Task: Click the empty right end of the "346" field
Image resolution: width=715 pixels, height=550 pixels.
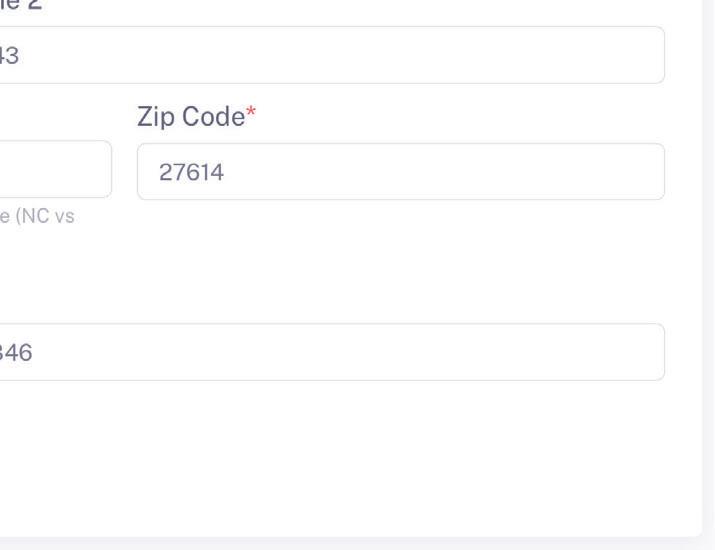Action: tap(593, 352)
